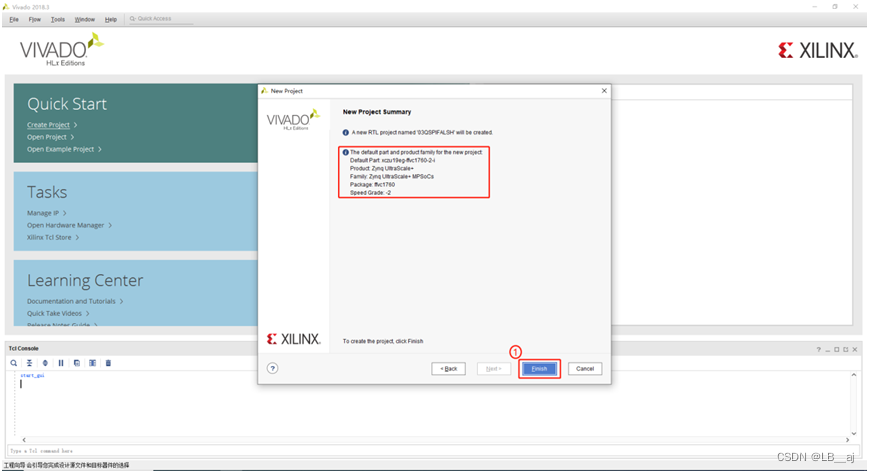The height and width of the screenshot is (473, 869).
Task: Click the 'Family: Zynq UltraScale+ MPSoCs' line
Action: 392,176
